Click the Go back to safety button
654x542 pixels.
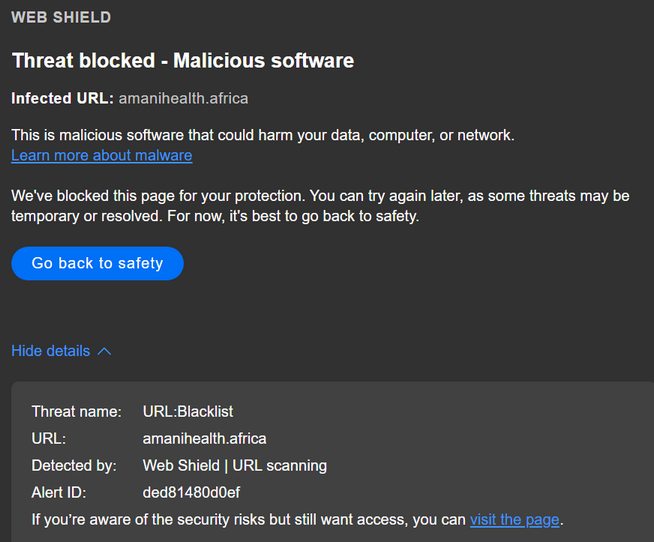pyautogui.click(x=97, y=263)
